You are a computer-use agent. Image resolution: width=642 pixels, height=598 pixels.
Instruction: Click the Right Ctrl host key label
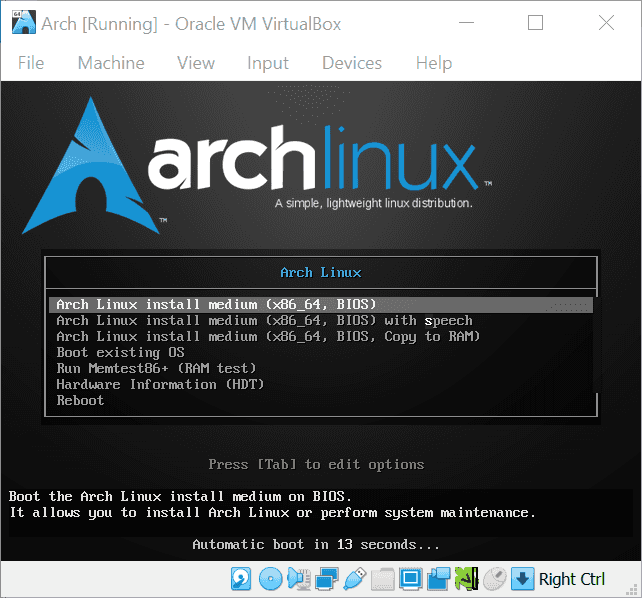572,579
